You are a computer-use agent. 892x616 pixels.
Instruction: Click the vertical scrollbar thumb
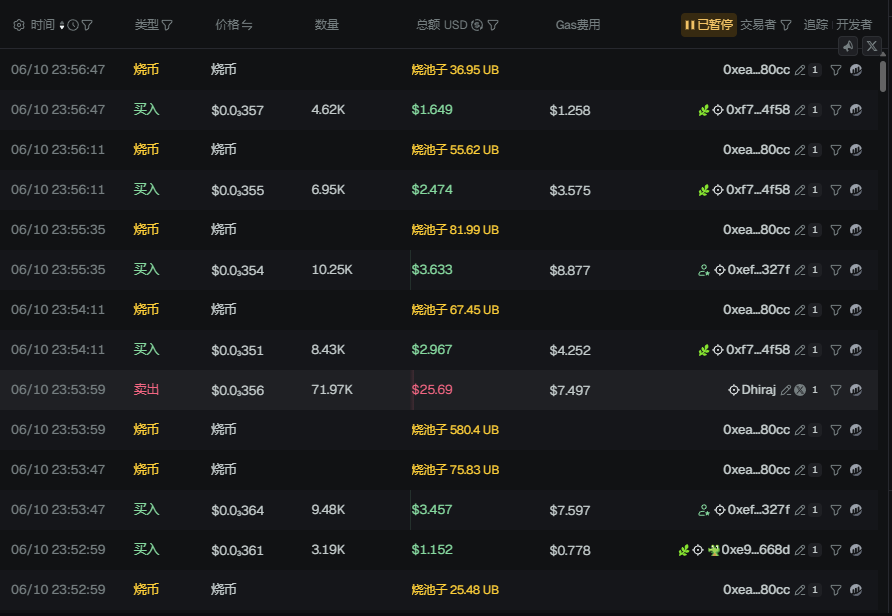(883, 76)
